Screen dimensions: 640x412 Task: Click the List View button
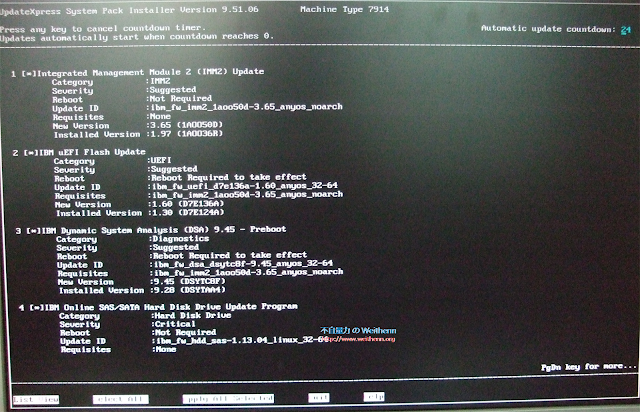point(36,399)
